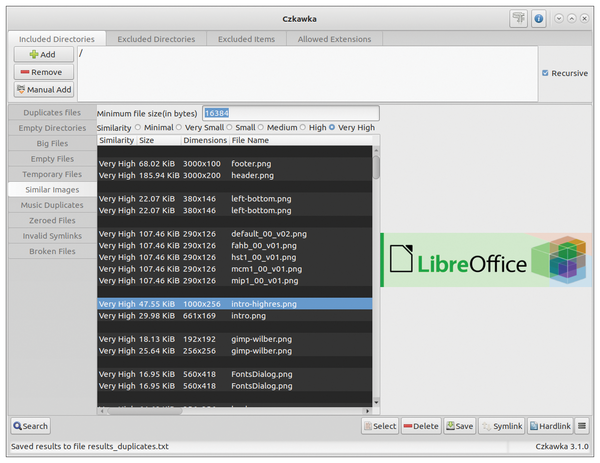Select the Broken Files mode

[52, 251]
